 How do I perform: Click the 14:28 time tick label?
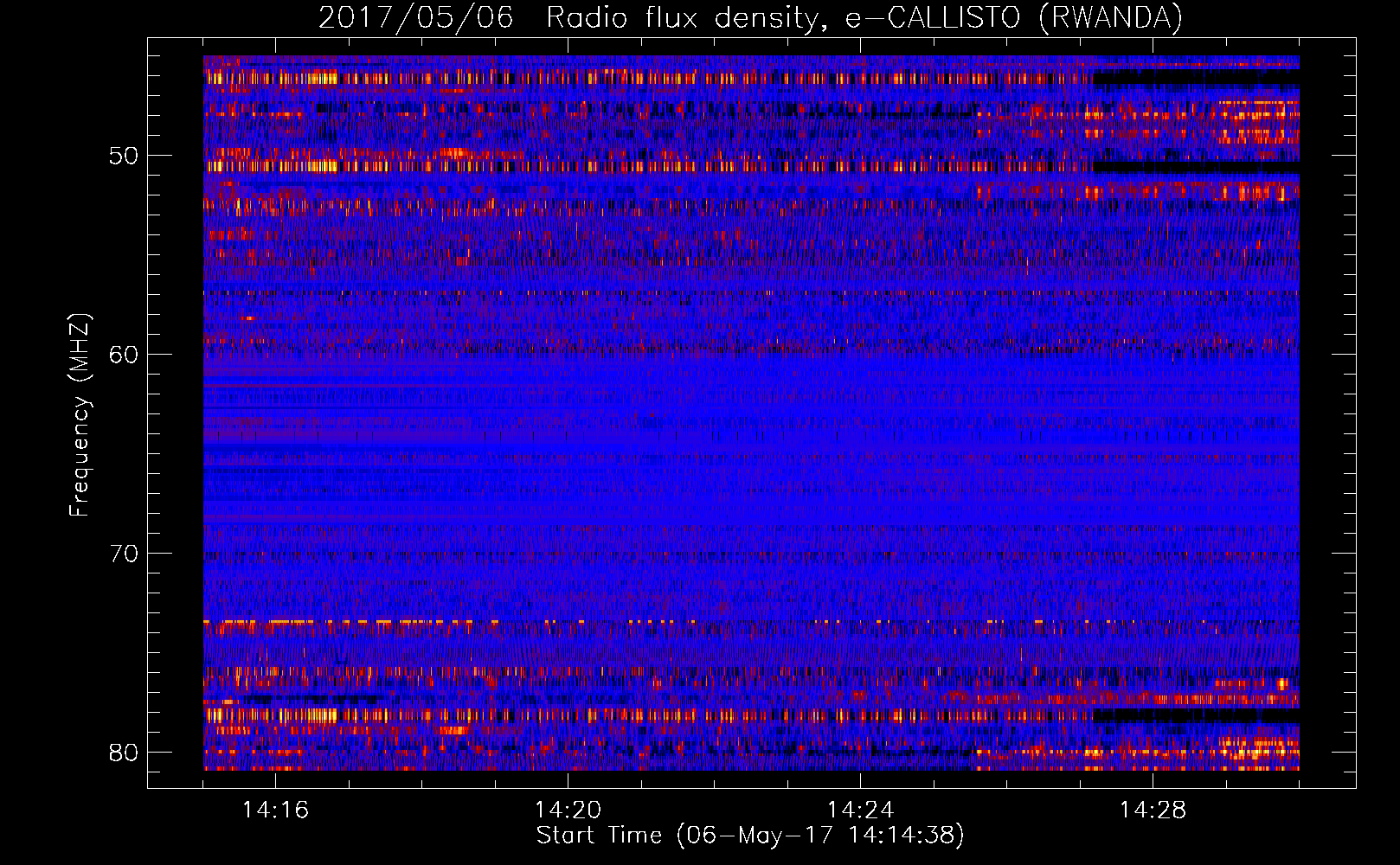click(x=1153, y=811)
